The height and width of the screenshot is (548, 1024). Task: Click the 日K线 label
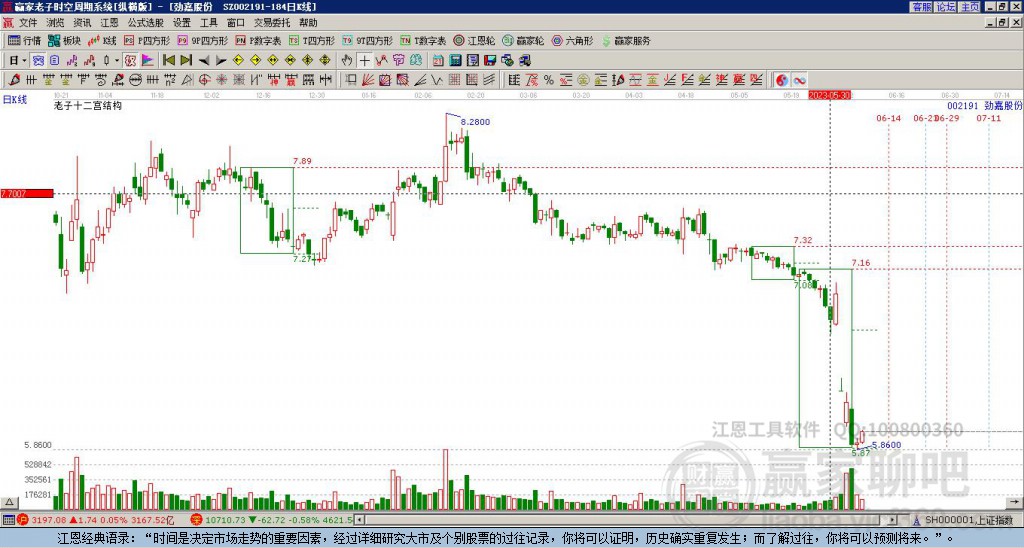tap(14, 99)
